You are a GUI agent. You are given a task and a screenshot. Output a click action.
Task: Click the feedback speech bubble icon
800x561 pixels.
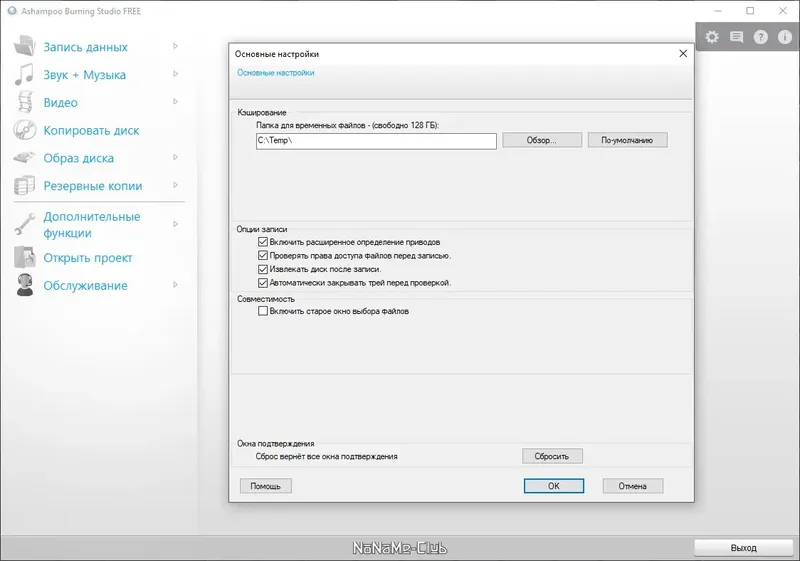tap(736, 37)
